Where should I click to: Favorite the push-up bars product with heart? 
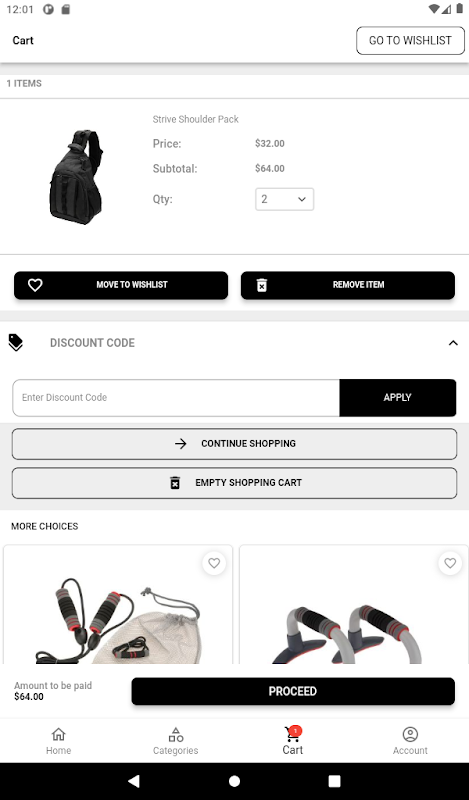coord(450,563)
